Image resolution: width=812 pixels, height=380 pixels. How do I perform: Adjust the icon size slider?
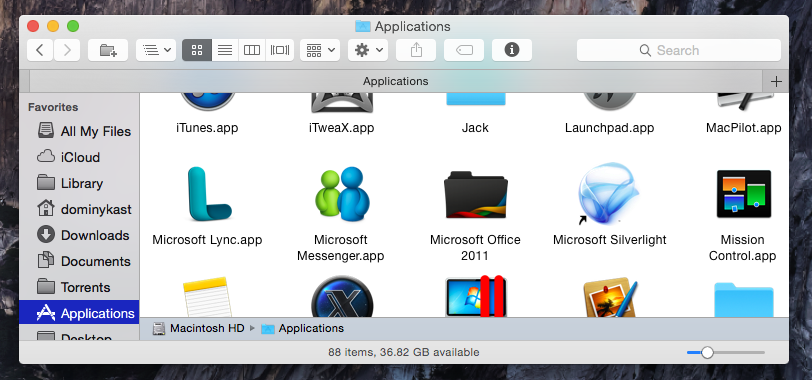(x=726, y=353)
